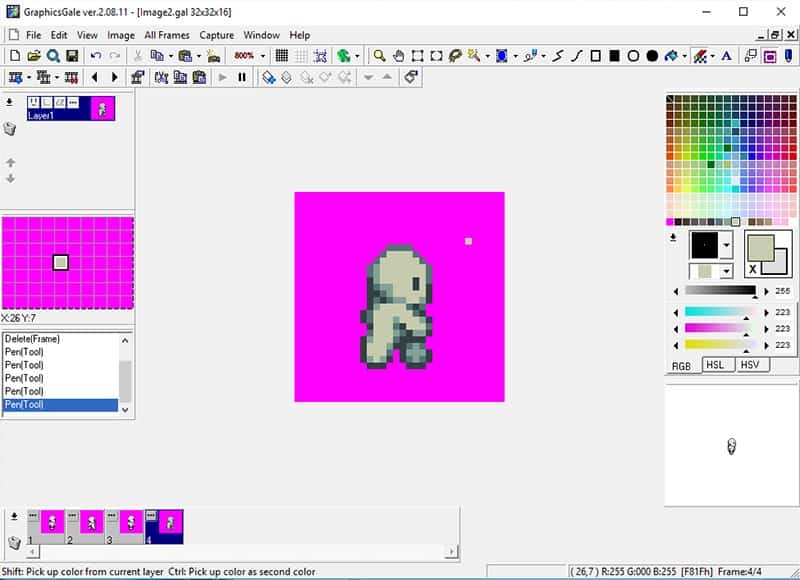
Task: Expand the flood fill options arrow
Action: tap(684, 56)
